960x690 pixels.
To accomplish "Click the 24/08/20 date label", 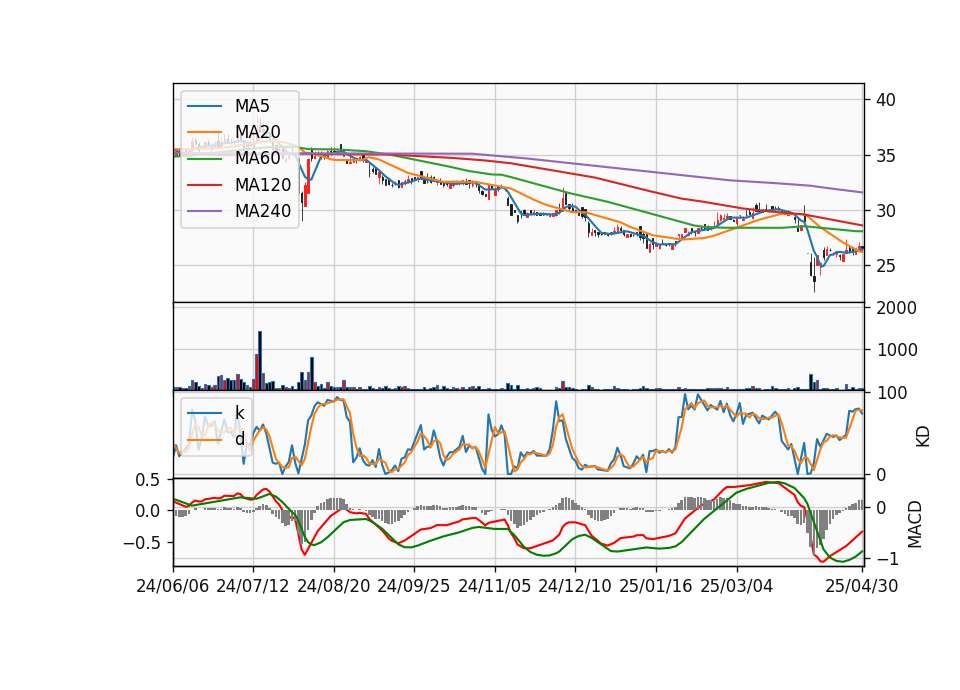I will [334, 586].
